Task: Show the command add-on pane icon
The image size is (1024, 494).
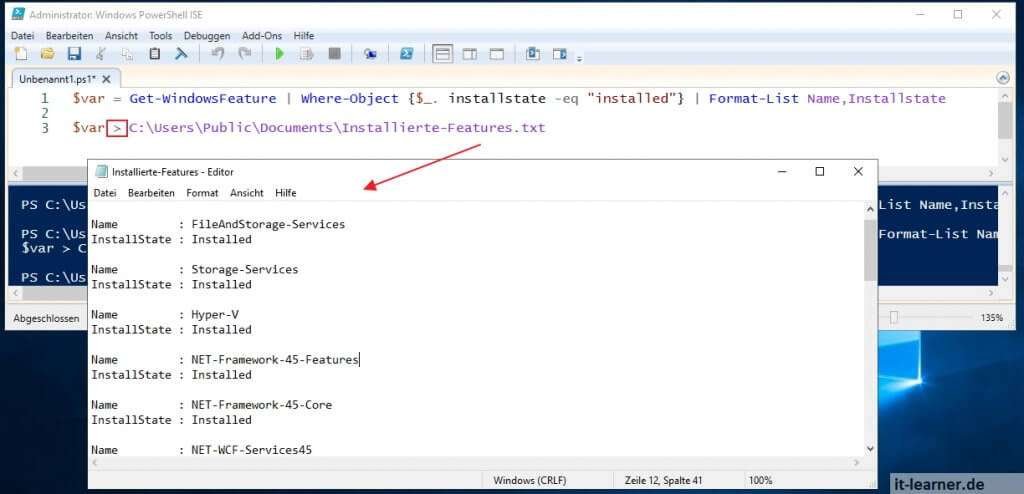Action: pyautogui.click(x=560, y=54)
